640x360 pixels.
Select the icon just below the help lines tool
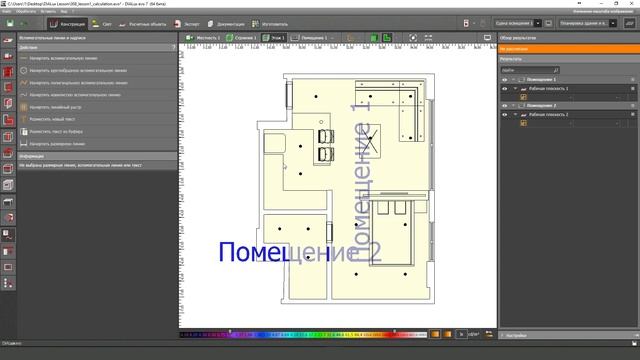[x=8, y=251]
